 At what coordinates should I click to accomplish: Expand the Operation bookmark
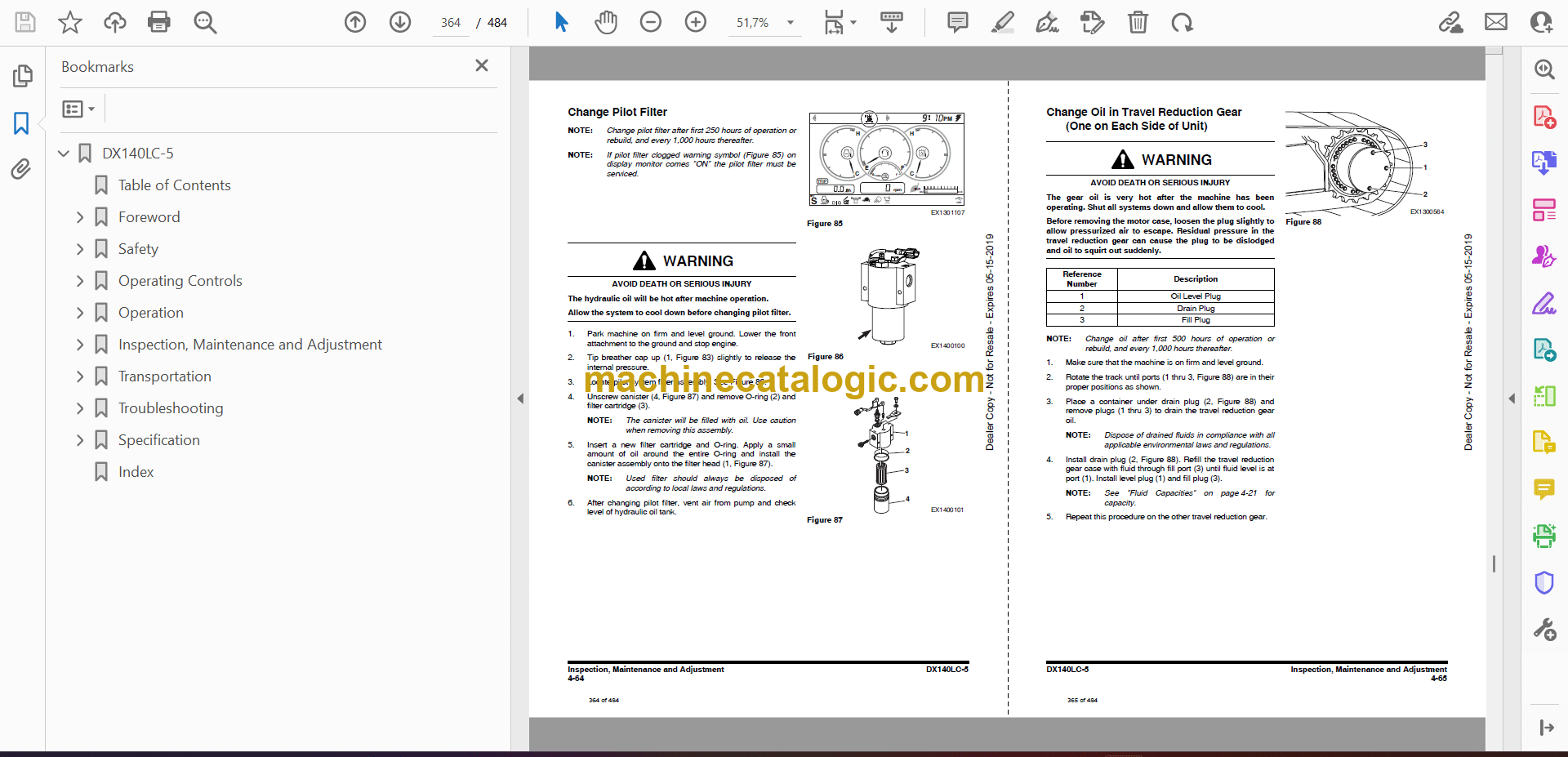(x=80, y=313)
